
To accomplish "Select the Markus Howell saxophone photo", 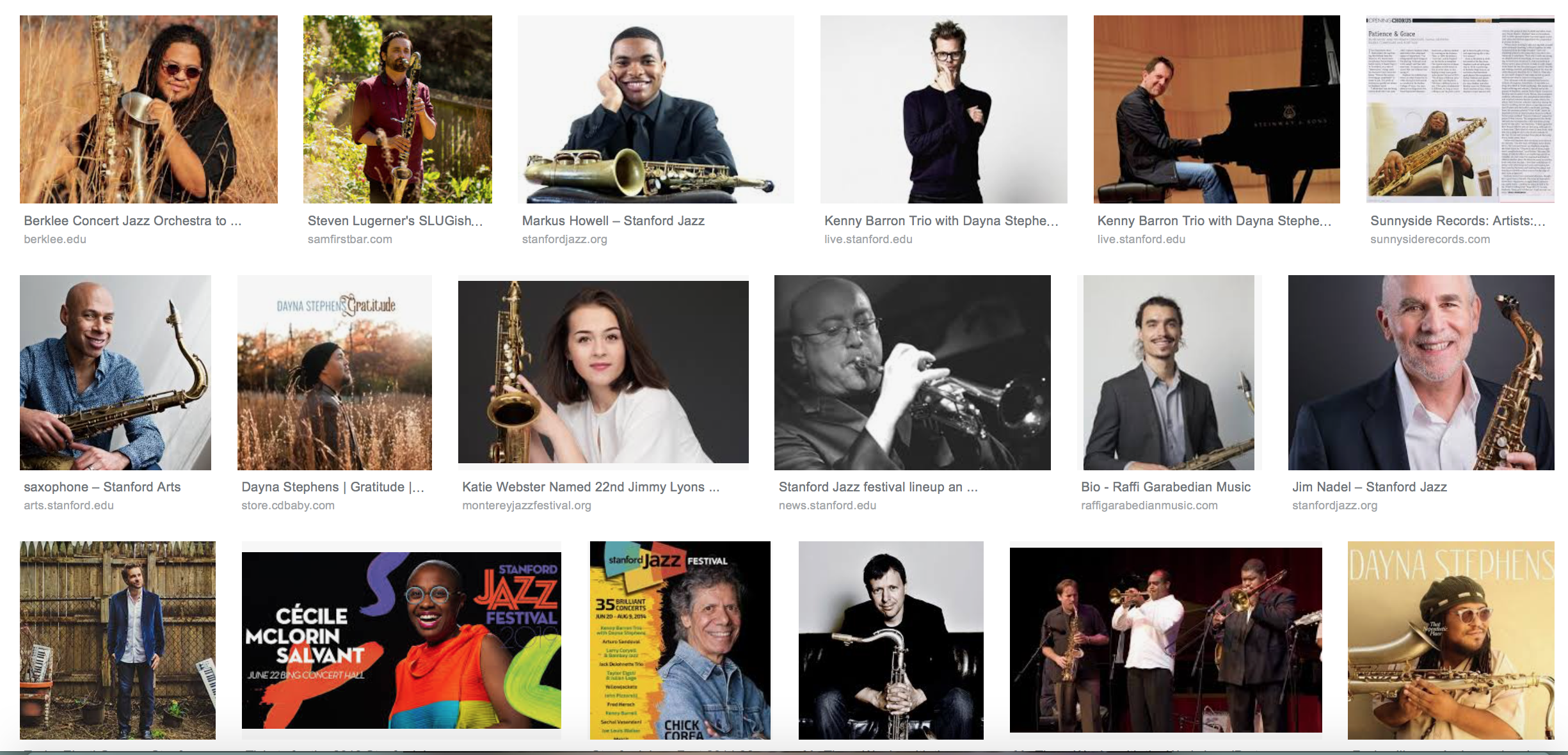I will [x=656, y=109].
